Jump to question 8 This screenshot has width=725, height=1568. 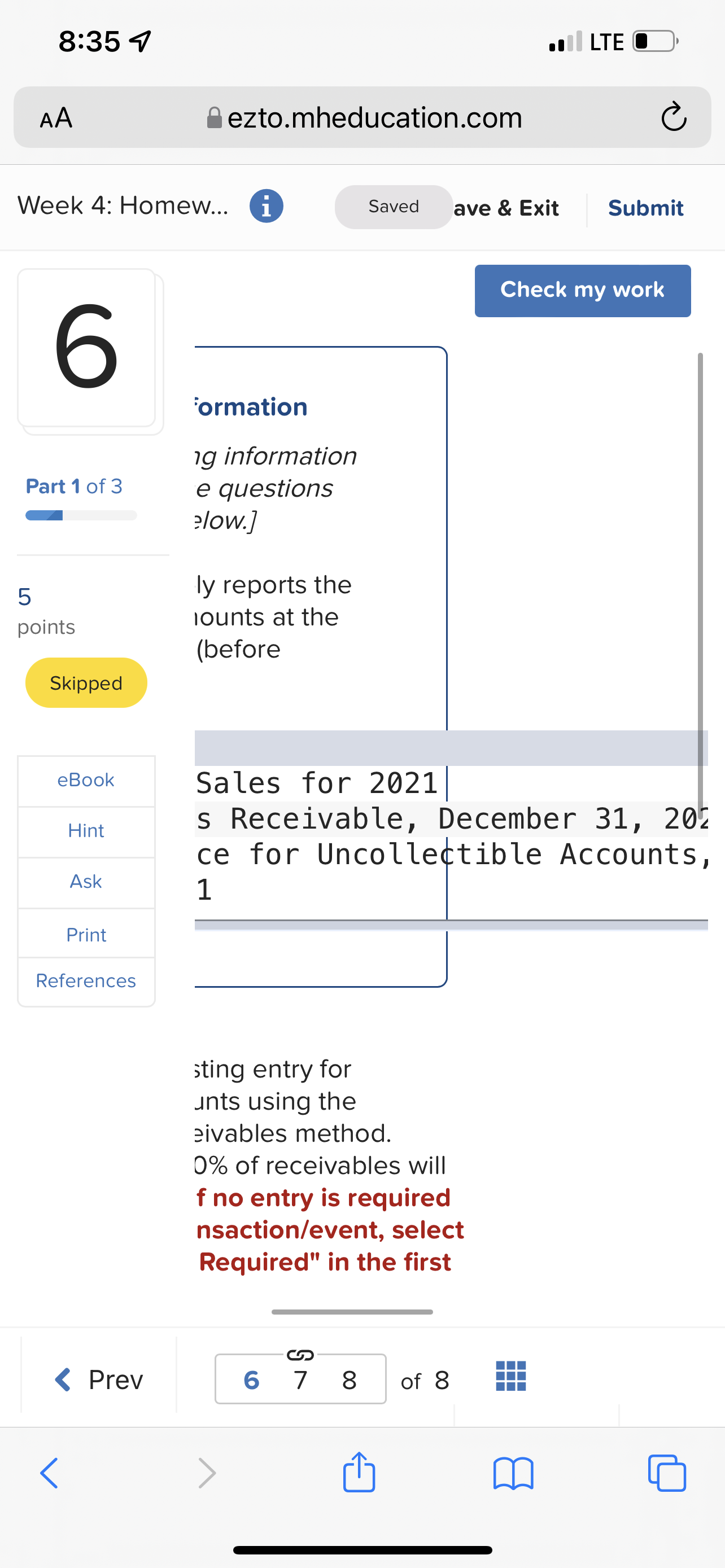tap(349, 1380)
